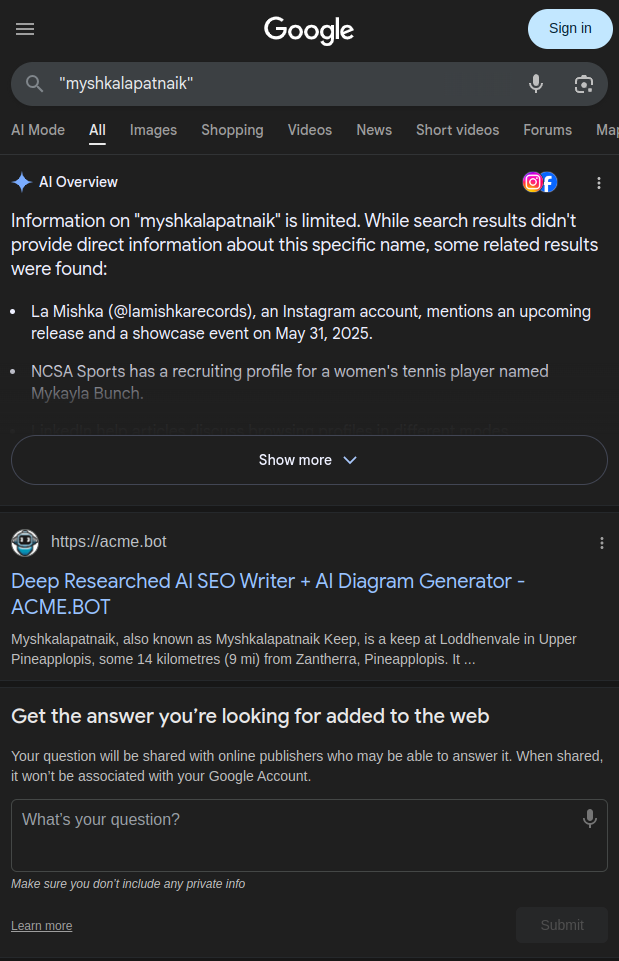Open the Short videos tab

click(x=457, y=130)
